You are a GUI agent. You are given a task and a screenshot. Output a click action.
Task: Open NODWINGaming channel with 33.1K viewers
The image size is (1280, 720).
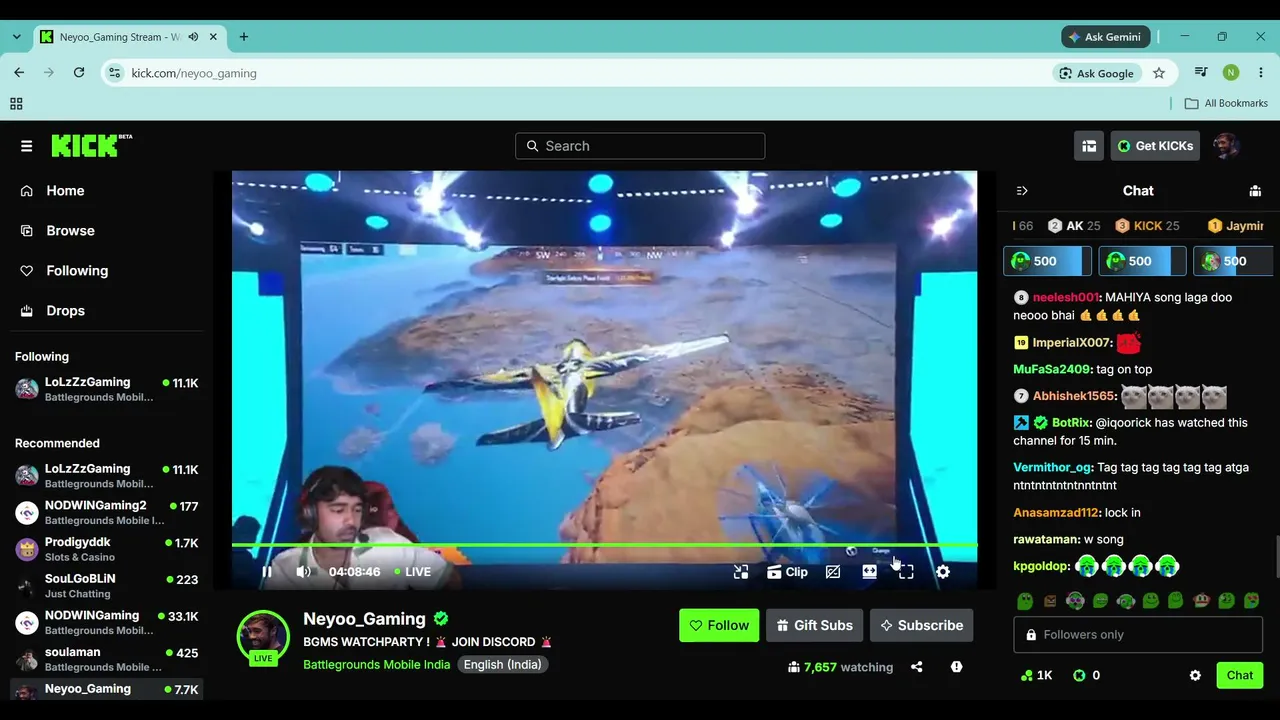click(107, 623)
